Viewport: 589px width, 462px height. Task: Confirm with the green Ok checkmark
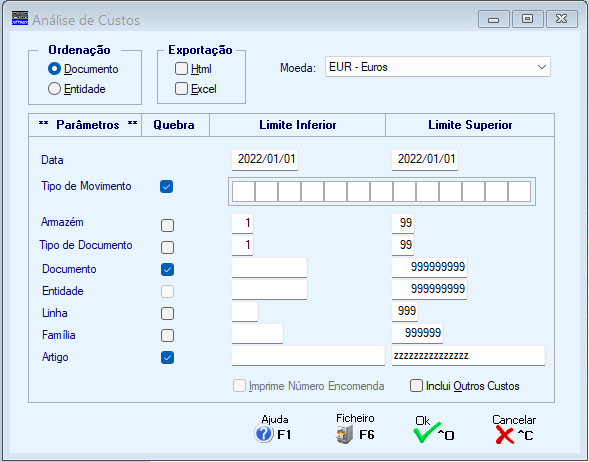click(x=427, y=433)
